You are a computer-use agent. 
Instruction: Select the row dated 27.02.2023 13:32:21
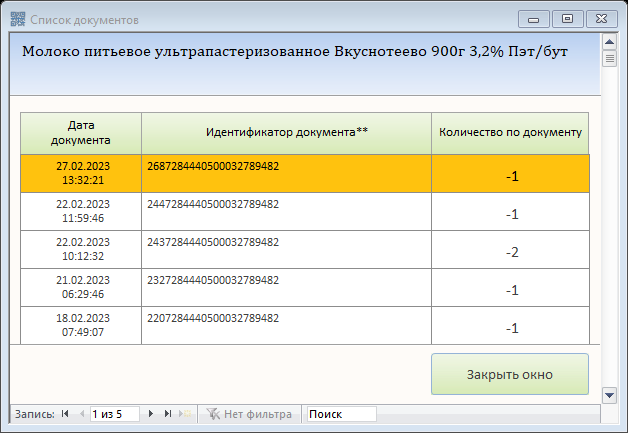(81, 173)
